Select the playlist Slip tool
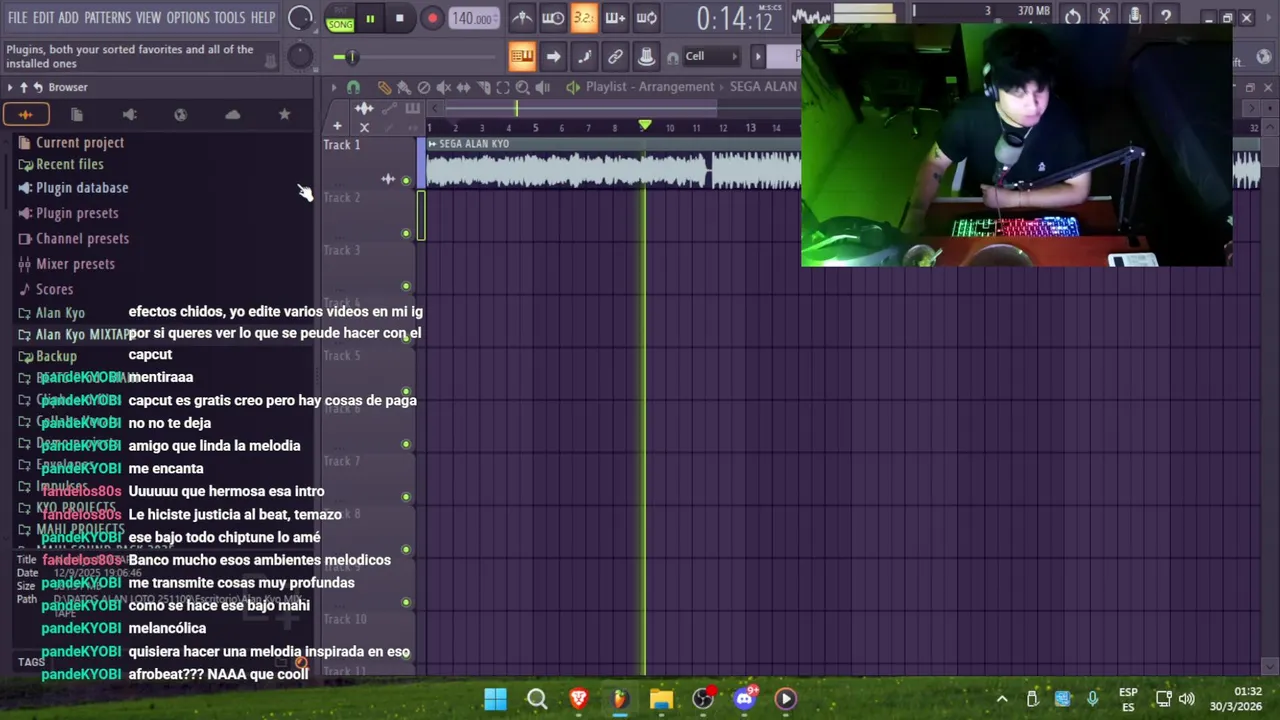Image resolution: width=1280 pixels, height=720 pixels. [463, 88]
